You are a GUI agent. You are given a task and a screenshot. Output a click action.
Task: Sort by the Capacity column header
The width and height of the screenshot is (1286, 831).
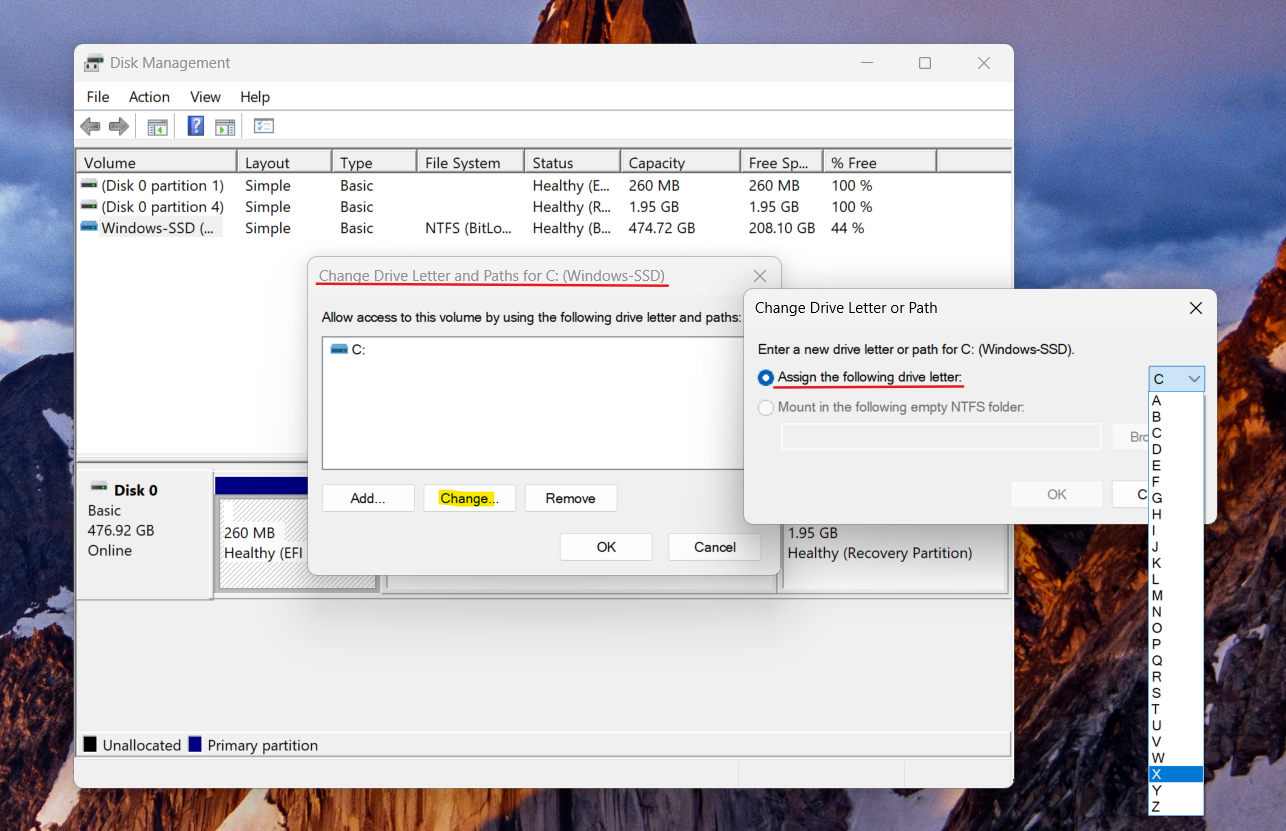[680, 162]
